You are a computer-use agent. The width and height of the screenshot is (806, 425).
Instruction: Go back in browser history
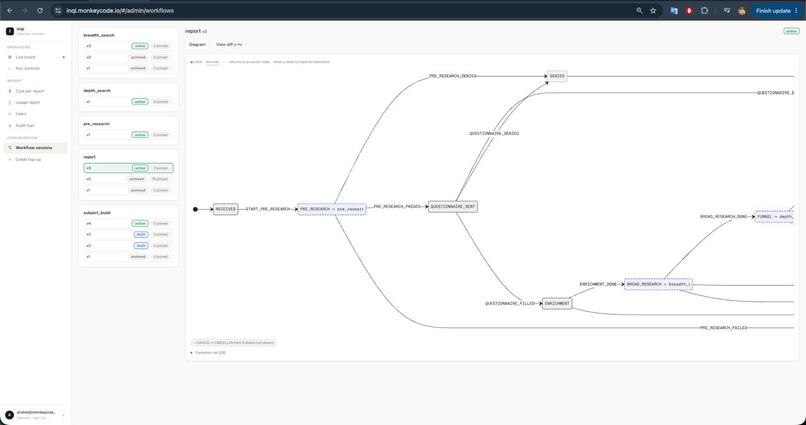click(10, 10)
